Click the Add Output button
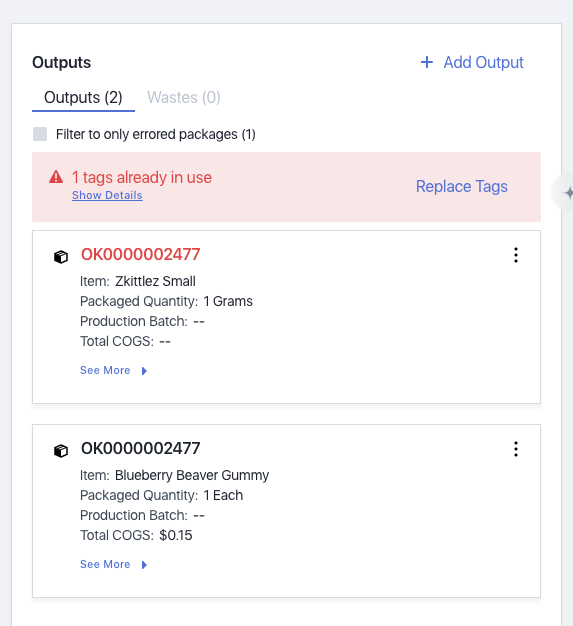 (x=472, y=62)
